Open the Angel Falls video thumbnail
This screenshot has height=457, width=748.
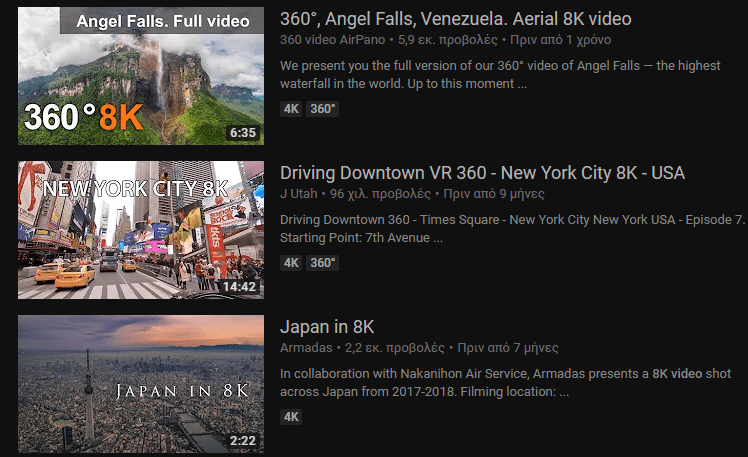point(141,76)
